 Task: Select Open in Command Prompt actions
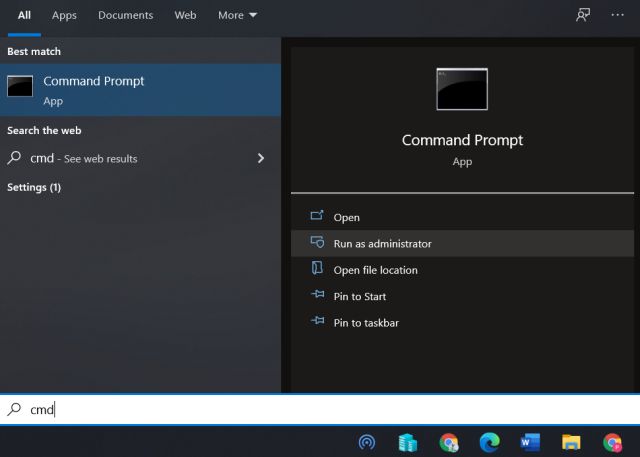tap(347, 217)
